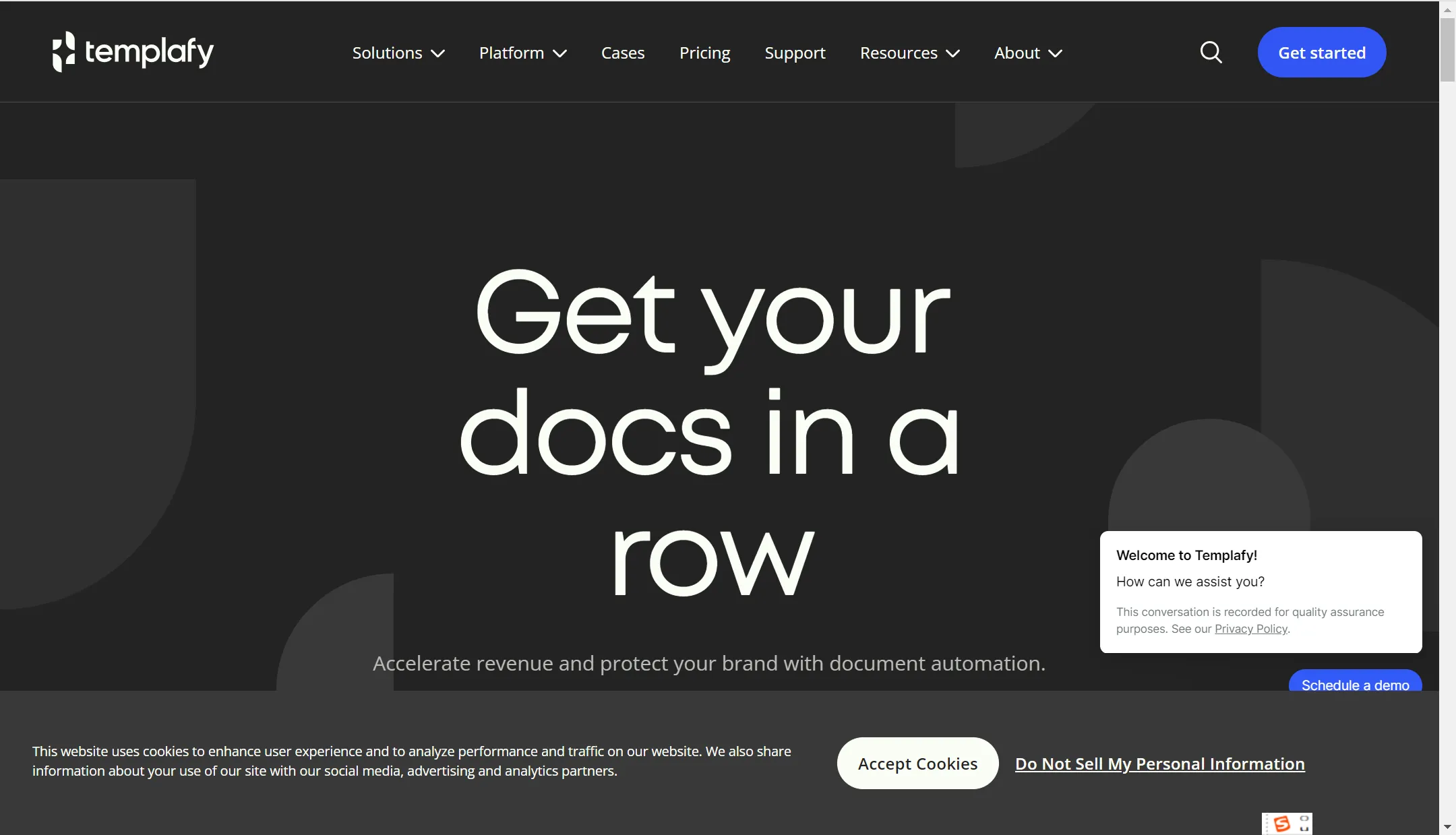Click the Templafy logo icon
This screenshot has width=1456, height=835.
[x=64, y=52]
